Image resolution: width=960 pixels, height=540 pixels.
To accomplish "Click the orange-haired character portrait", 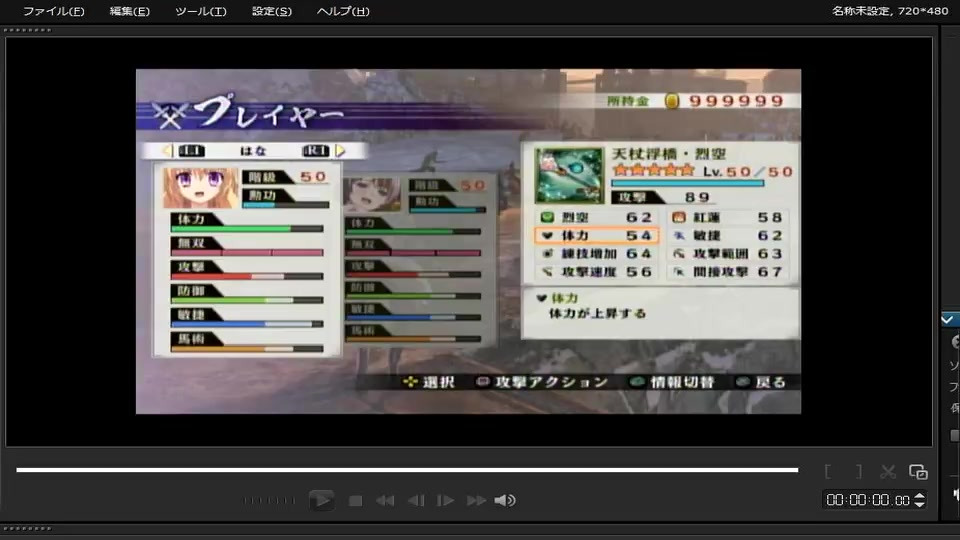I will pos(200,189).
